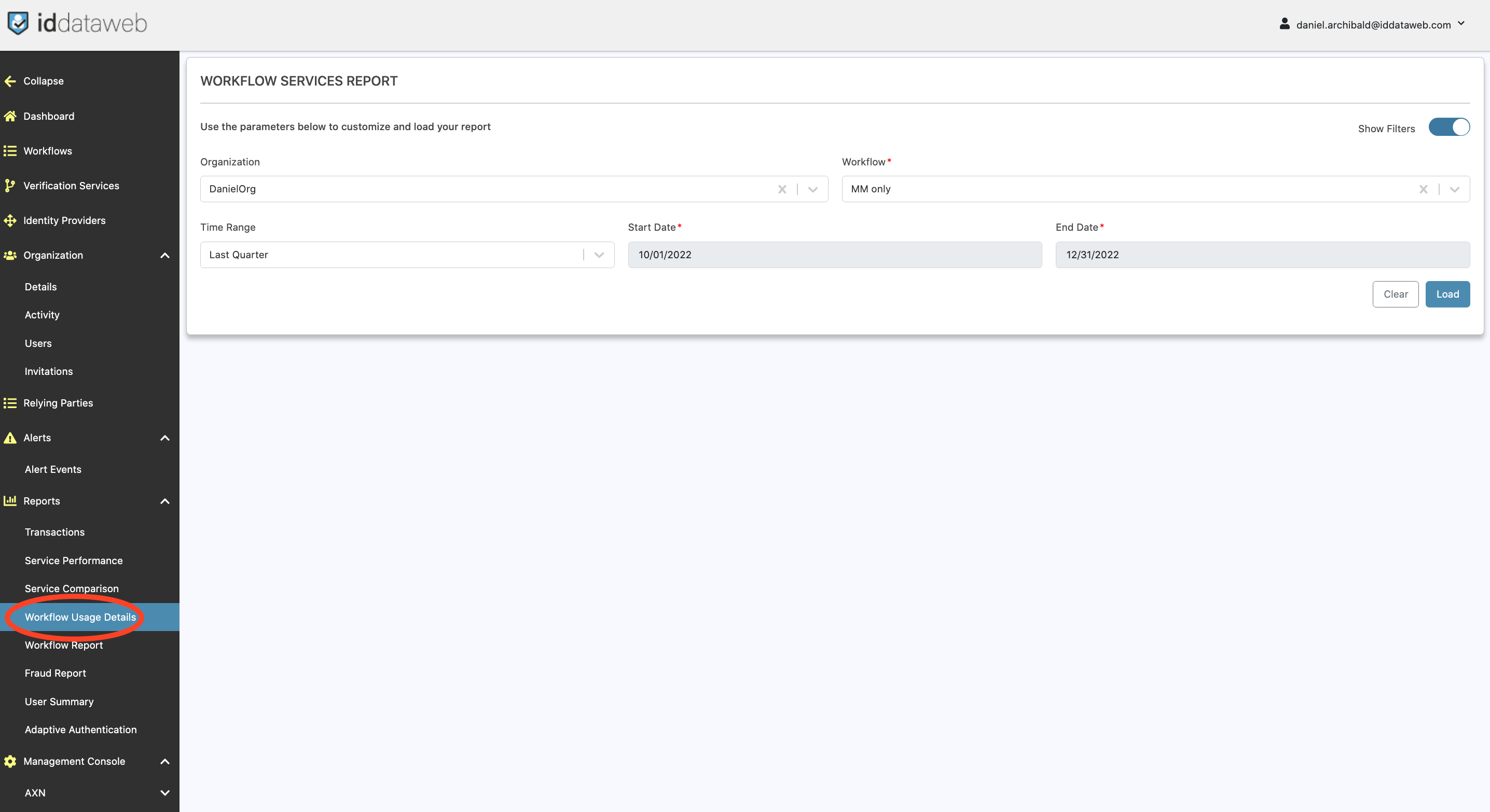
Task: Click the iddataweb shield logo
Action: pyautogui.click(x=18, y=23)
